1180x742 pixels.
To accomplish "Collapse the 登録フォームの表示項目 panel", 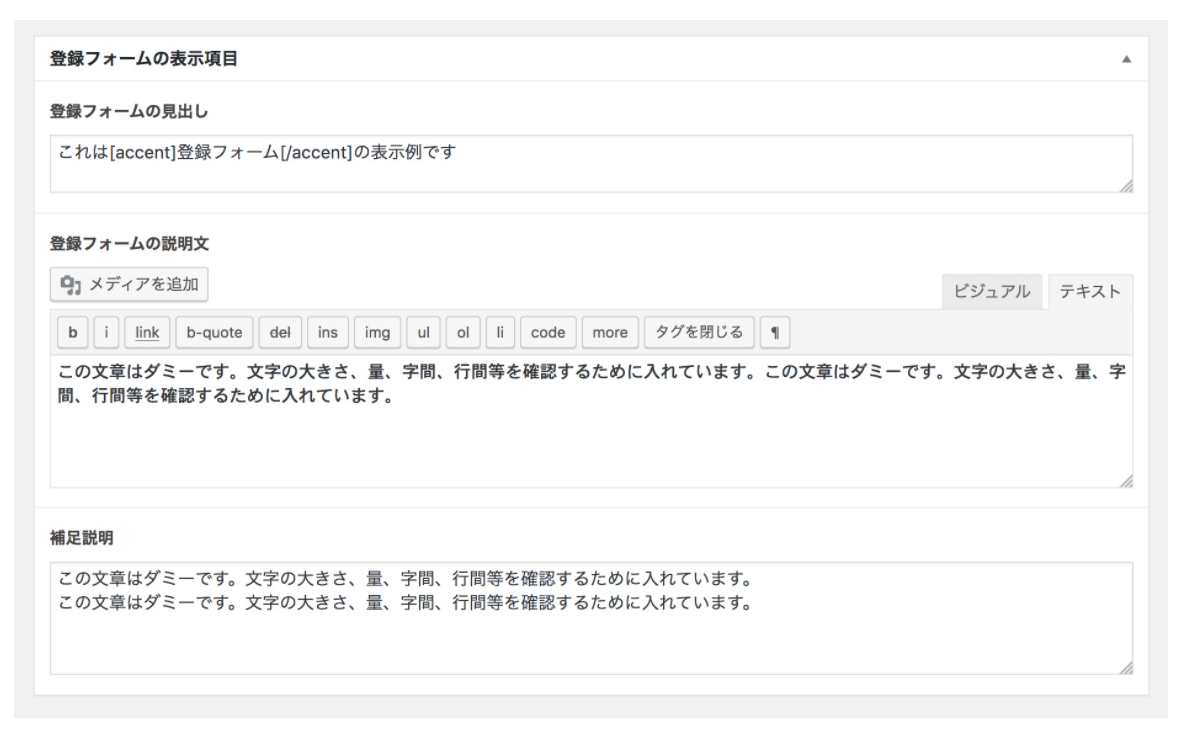I will coord(1128,60).
